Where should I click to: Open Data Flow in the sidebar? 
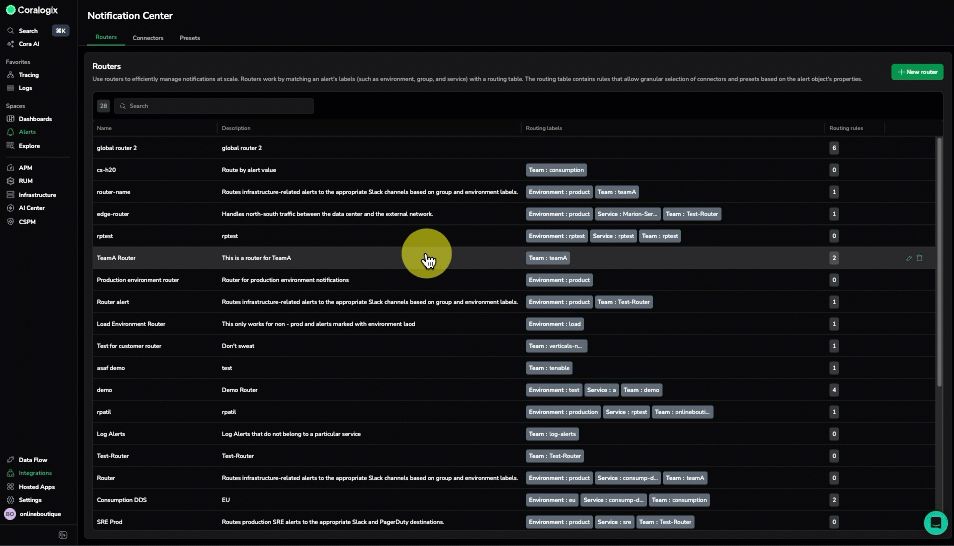pos(33,460)
